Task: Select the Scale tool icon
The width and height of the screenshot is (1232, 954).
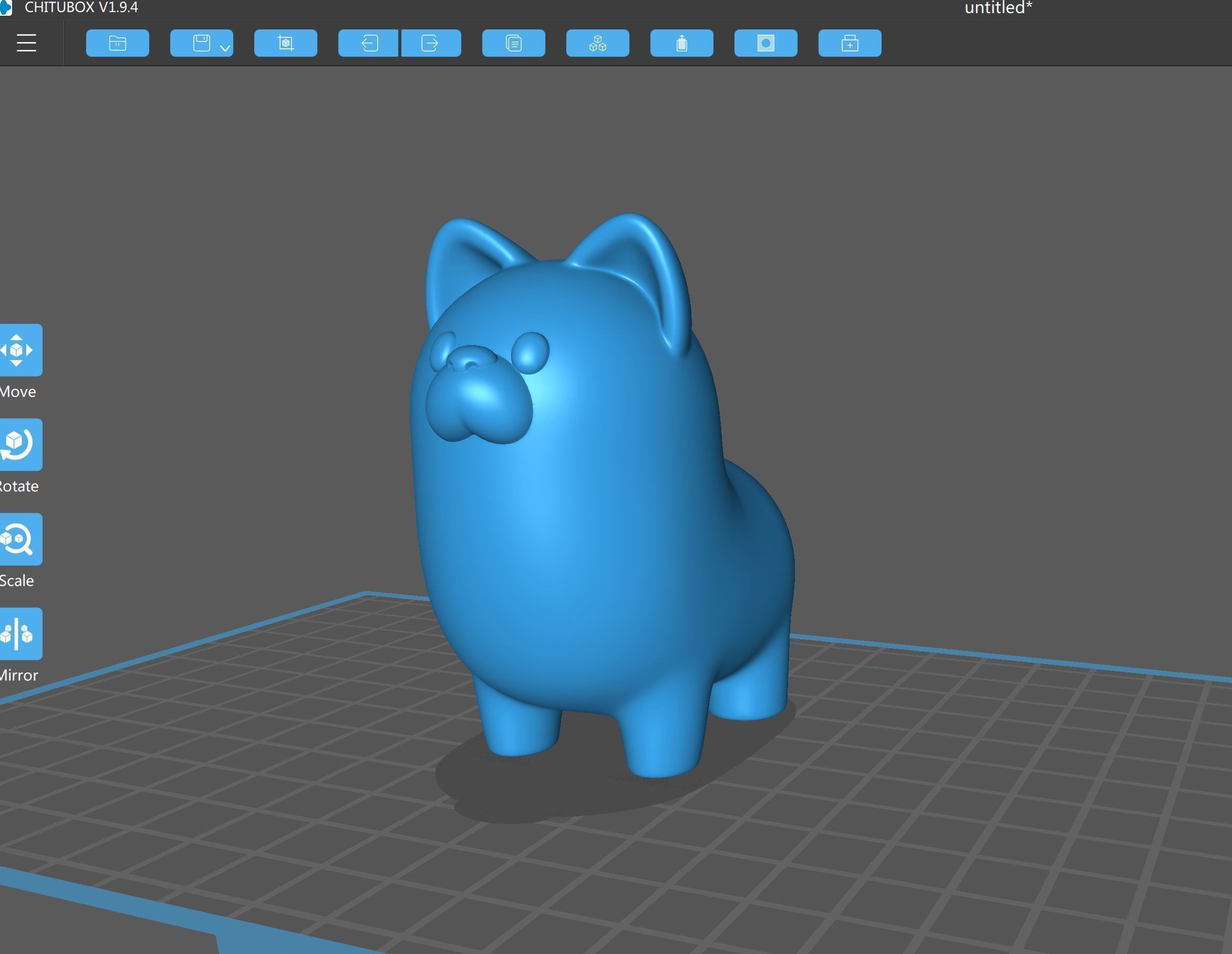Action: (20, 539)
